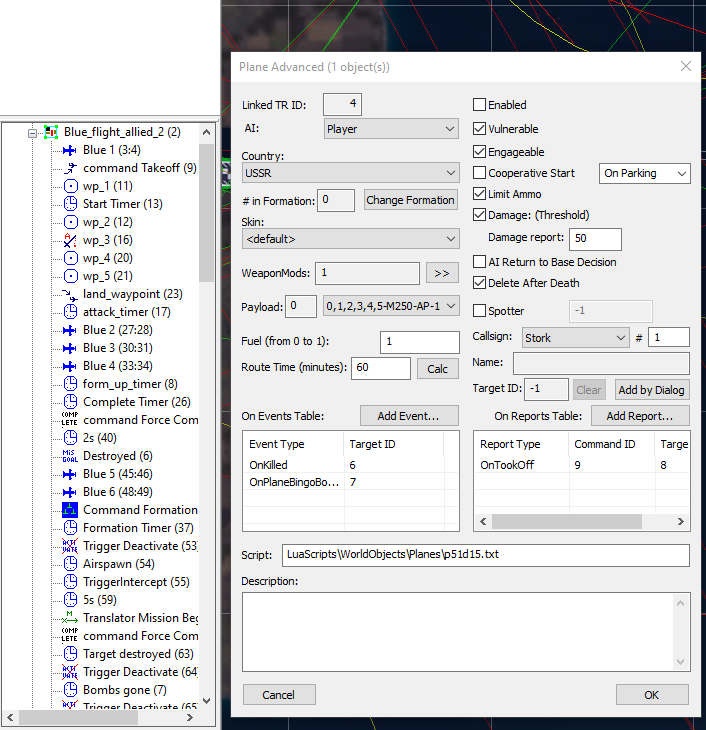This screenshot has height=730, width=706.
Task: Uncheck Delete After Death
Action: click(479, 283)
